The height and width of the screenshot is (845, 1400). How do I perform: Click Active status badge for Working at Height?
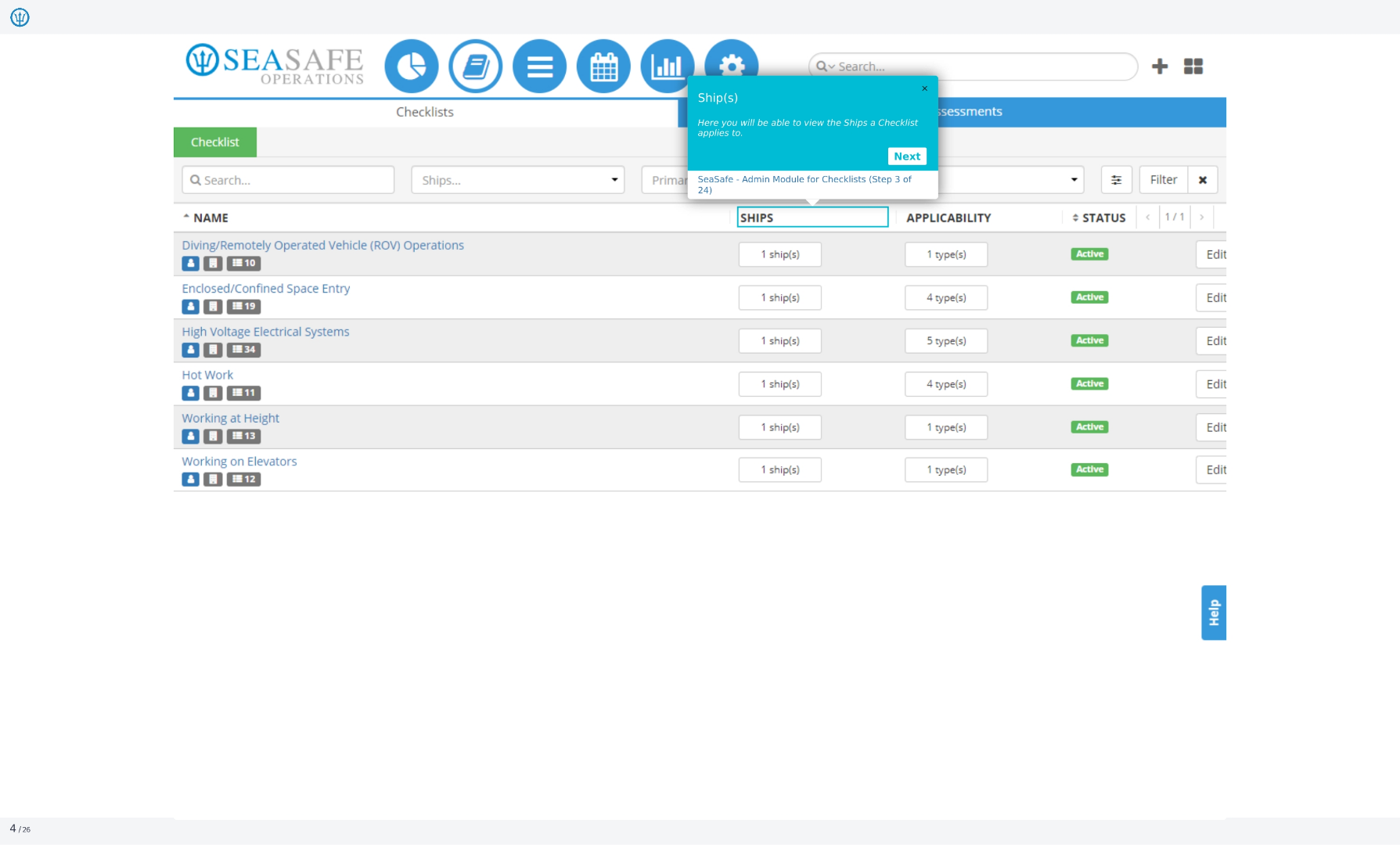[1089, 427]
